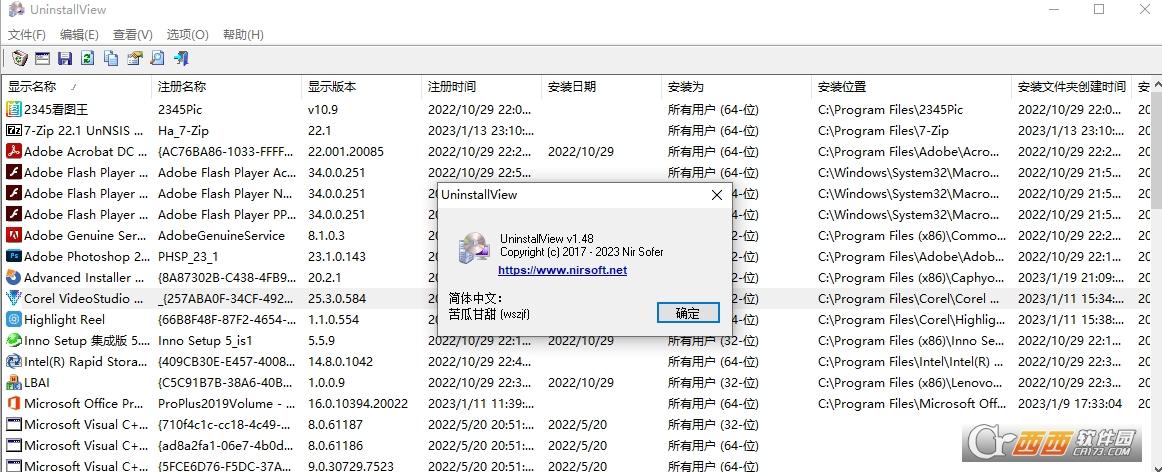
Task: Click the vertical scrollbar of the list
Action: coord(1157,272)
